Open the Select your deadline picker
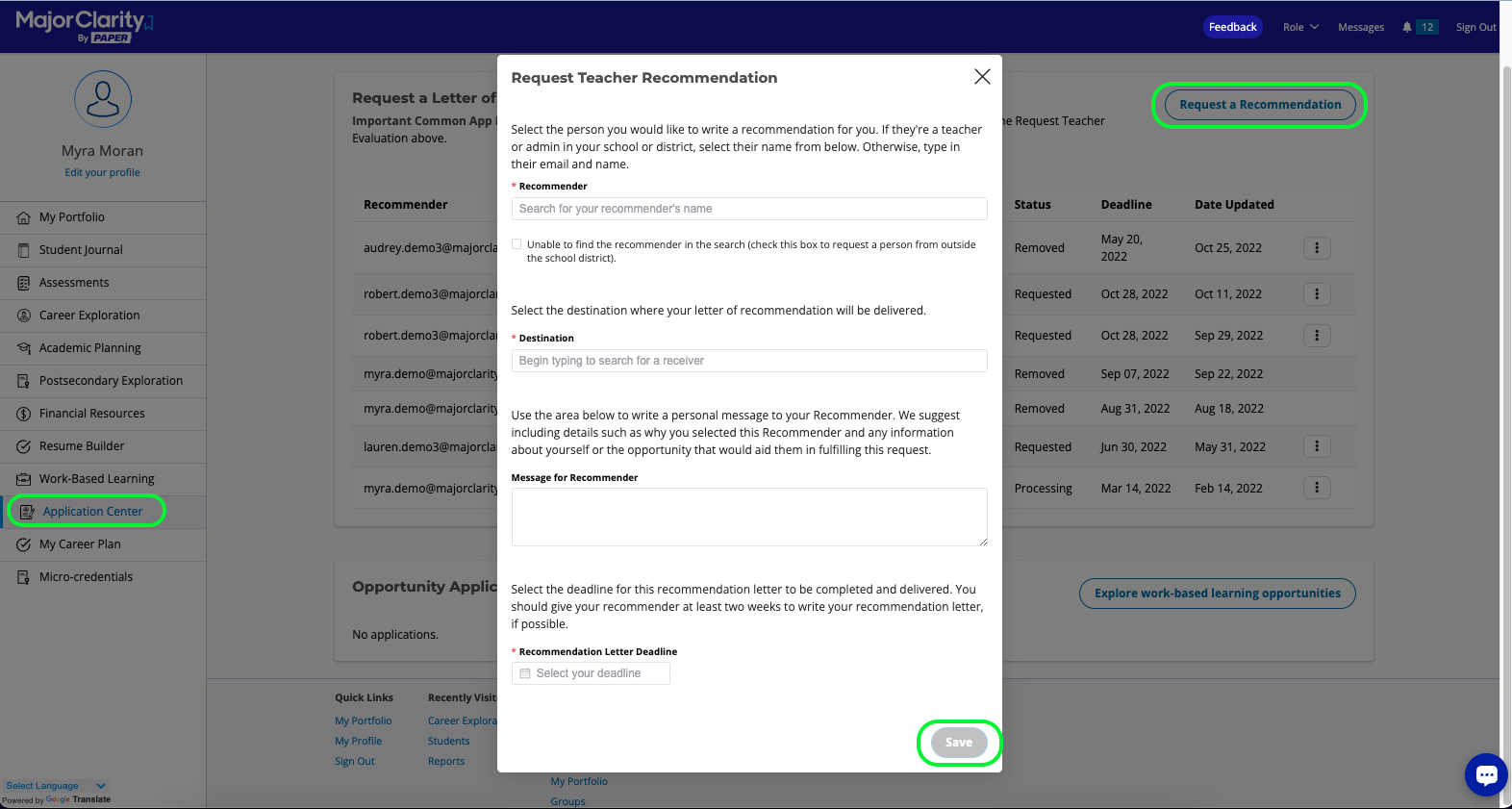 [x=591, y=673]
